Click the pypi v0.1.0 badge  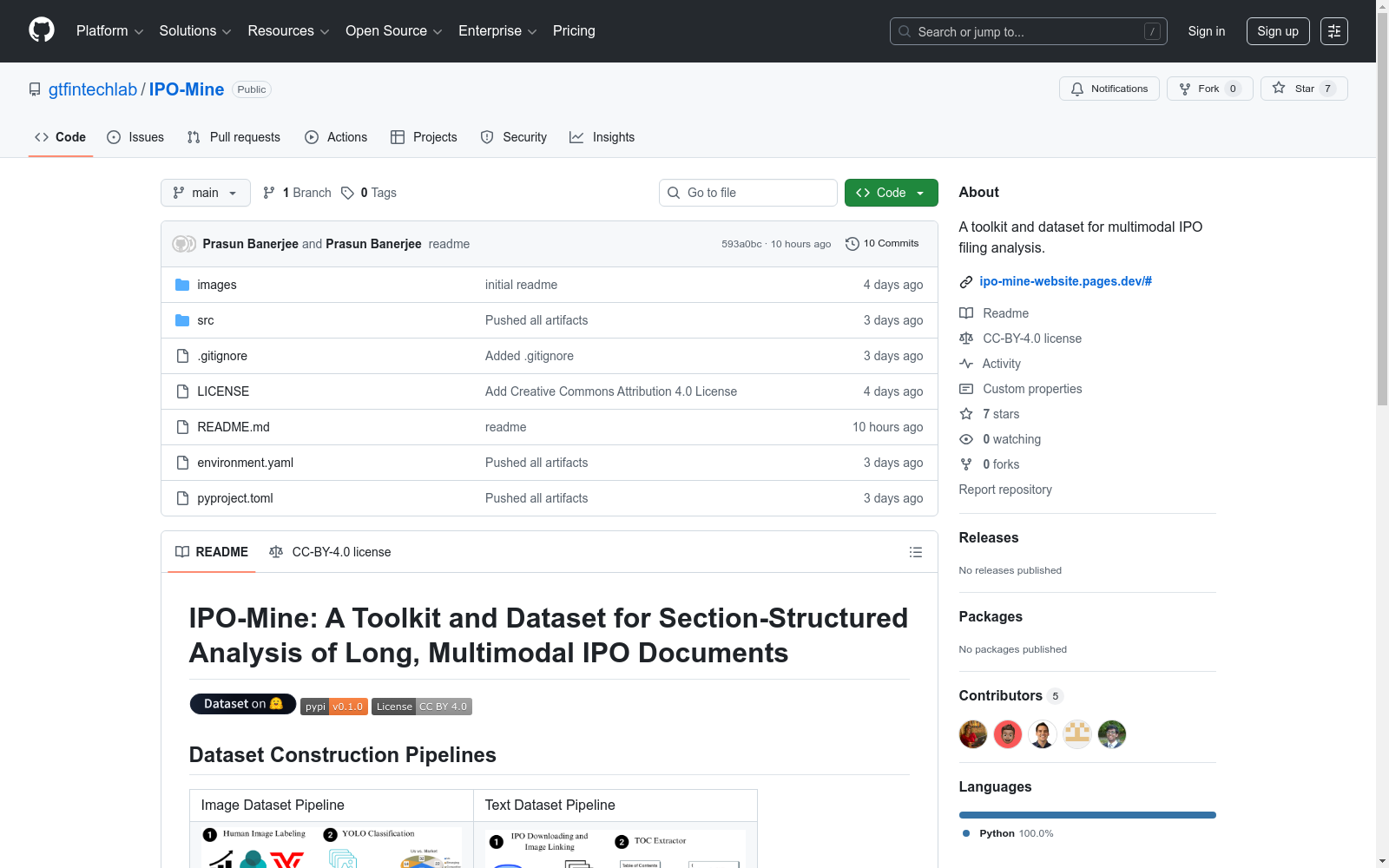pos(334,707)
